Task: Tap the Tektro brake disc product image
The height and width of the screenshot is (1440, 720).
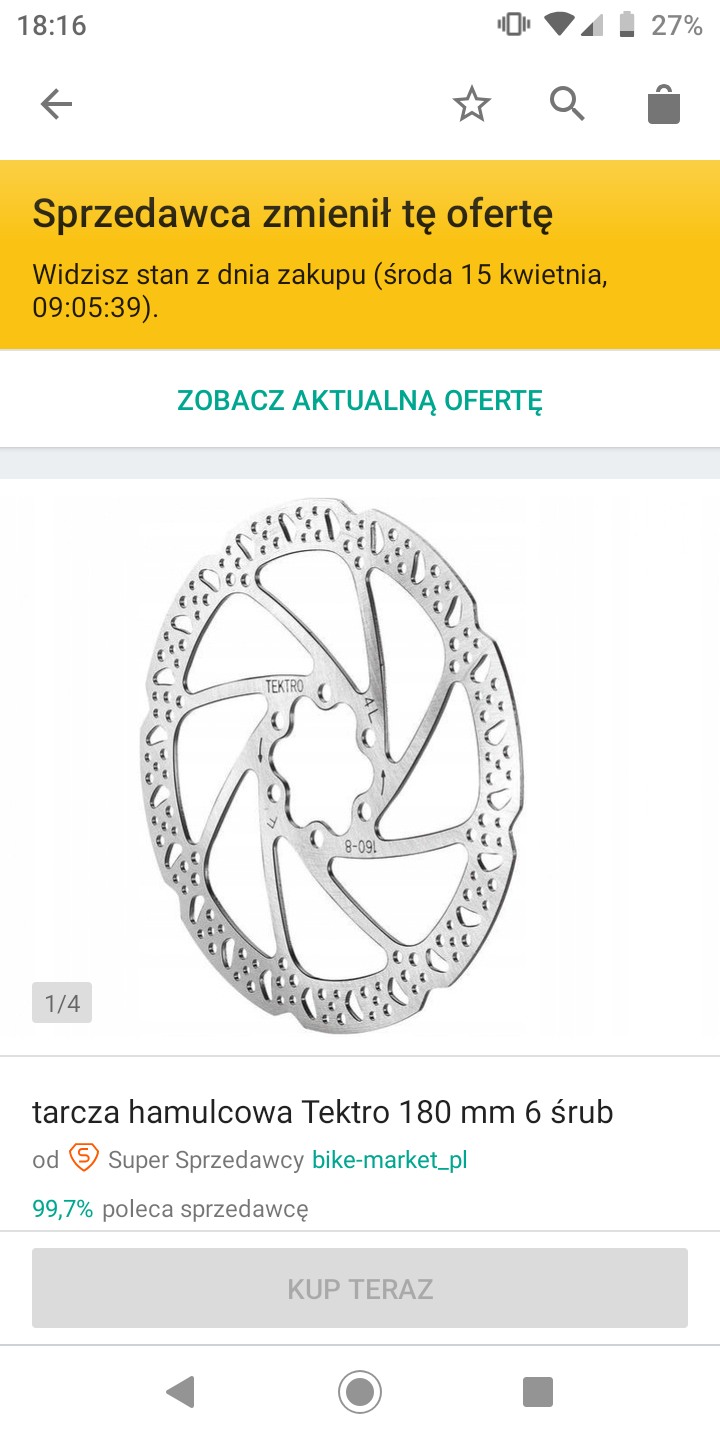Action: [332, 765]
